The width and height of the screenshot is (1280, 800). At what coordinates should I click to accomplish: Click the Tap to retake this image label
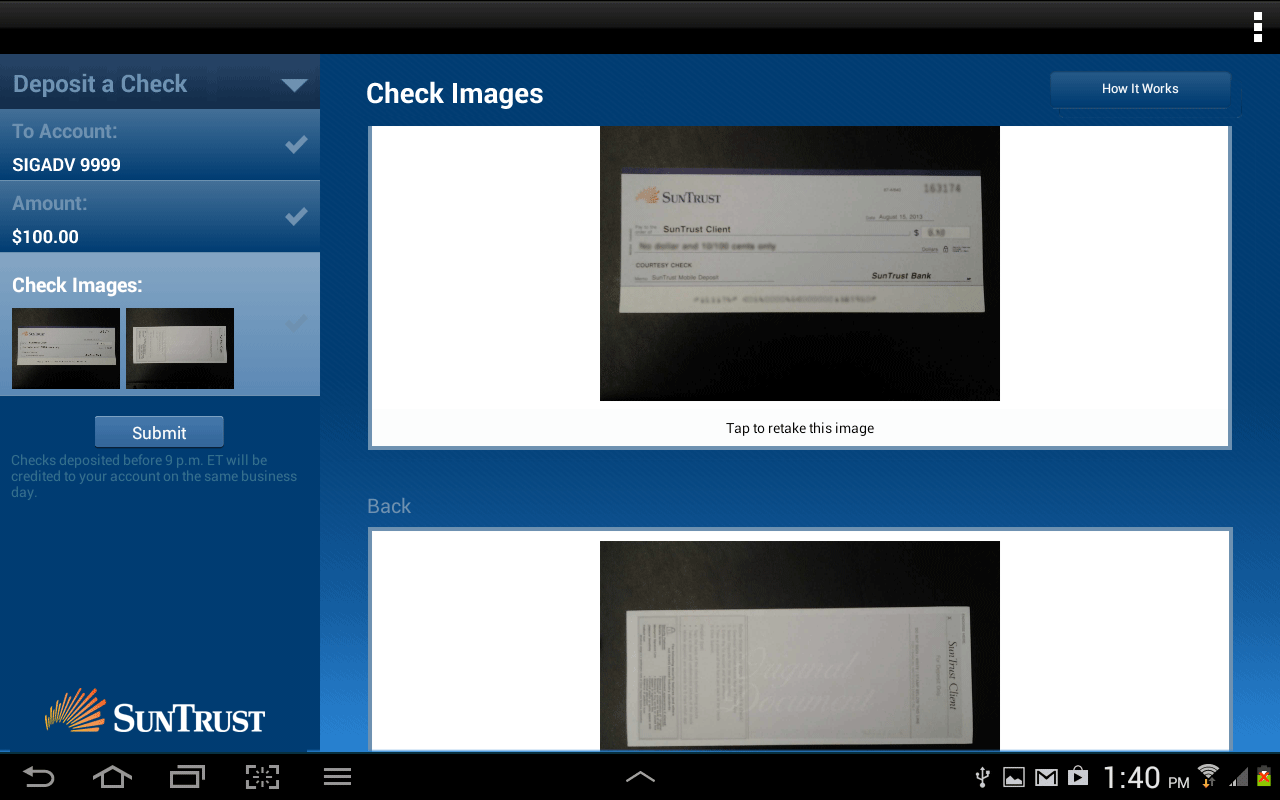(800, 428)
